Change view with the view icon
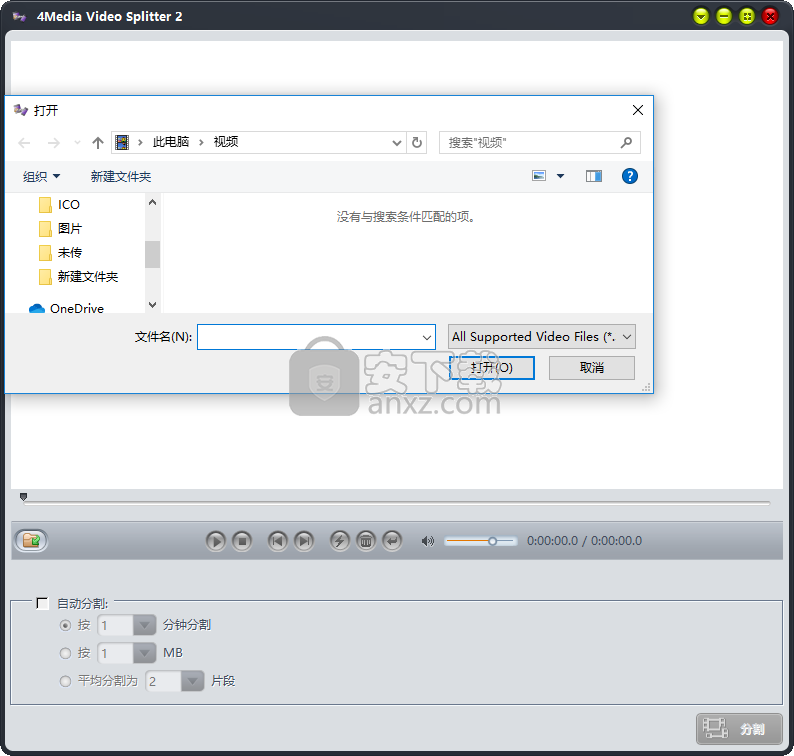 pyautogui.click(x=539, y=176)
